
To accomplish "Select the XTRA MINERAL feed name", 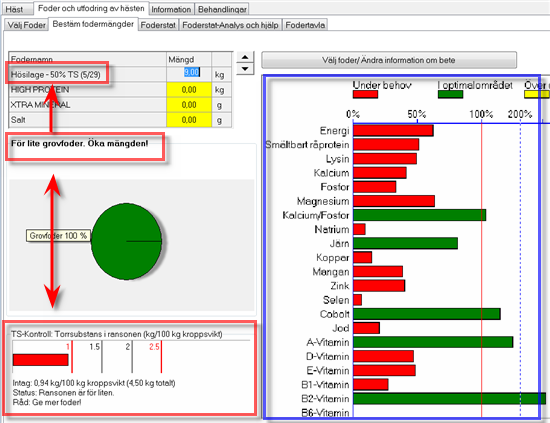I will (40, 105).
